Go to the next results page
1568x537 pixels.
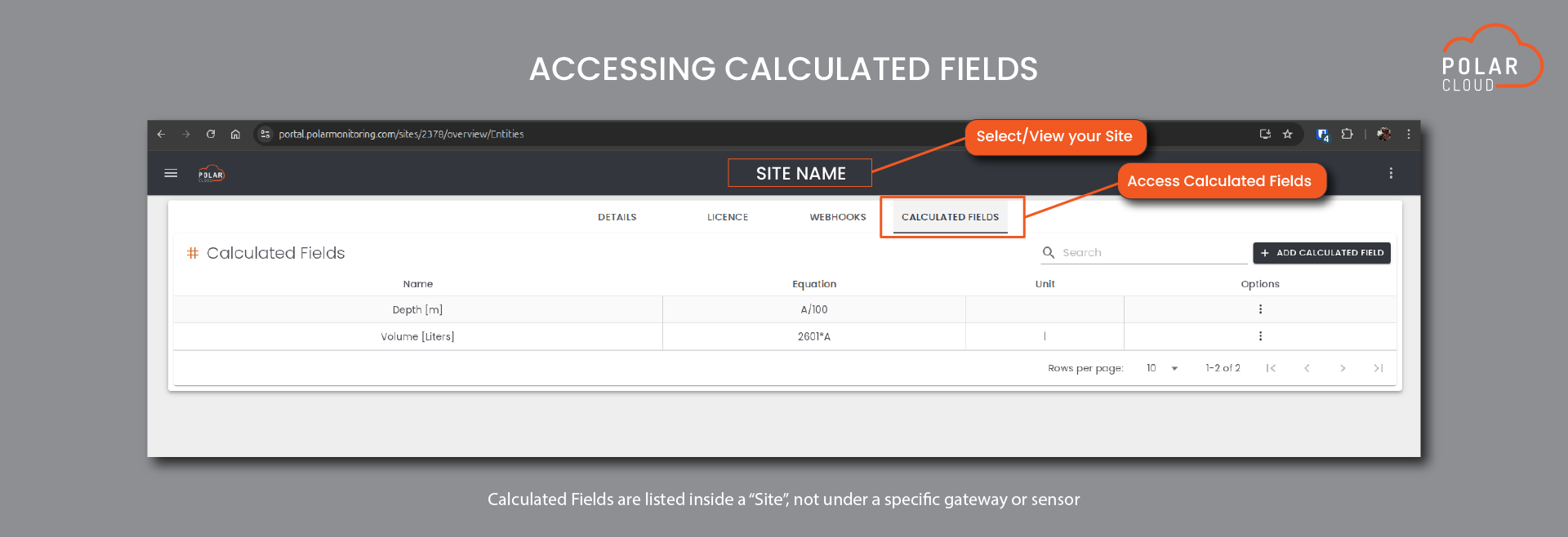point(1343,368)
